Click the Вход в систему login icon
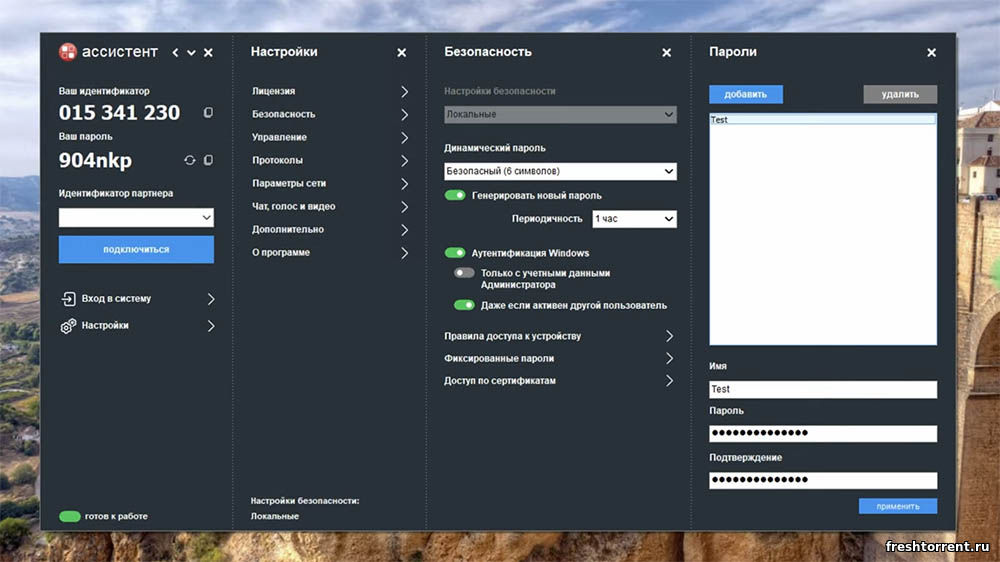The width and height of the screenshot is (1000, 562). click(x=68, y=299)
